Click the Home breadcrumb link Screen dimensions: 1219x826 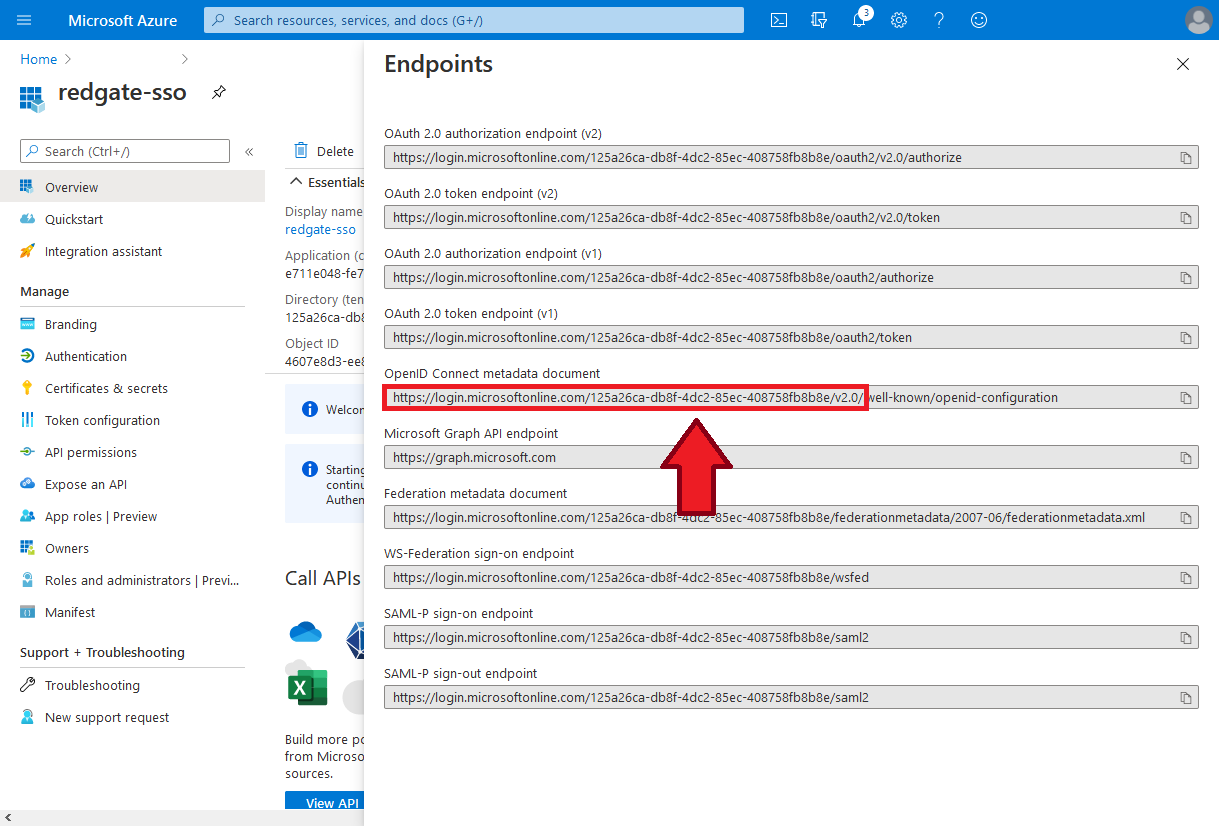click(x=36, y=59)
